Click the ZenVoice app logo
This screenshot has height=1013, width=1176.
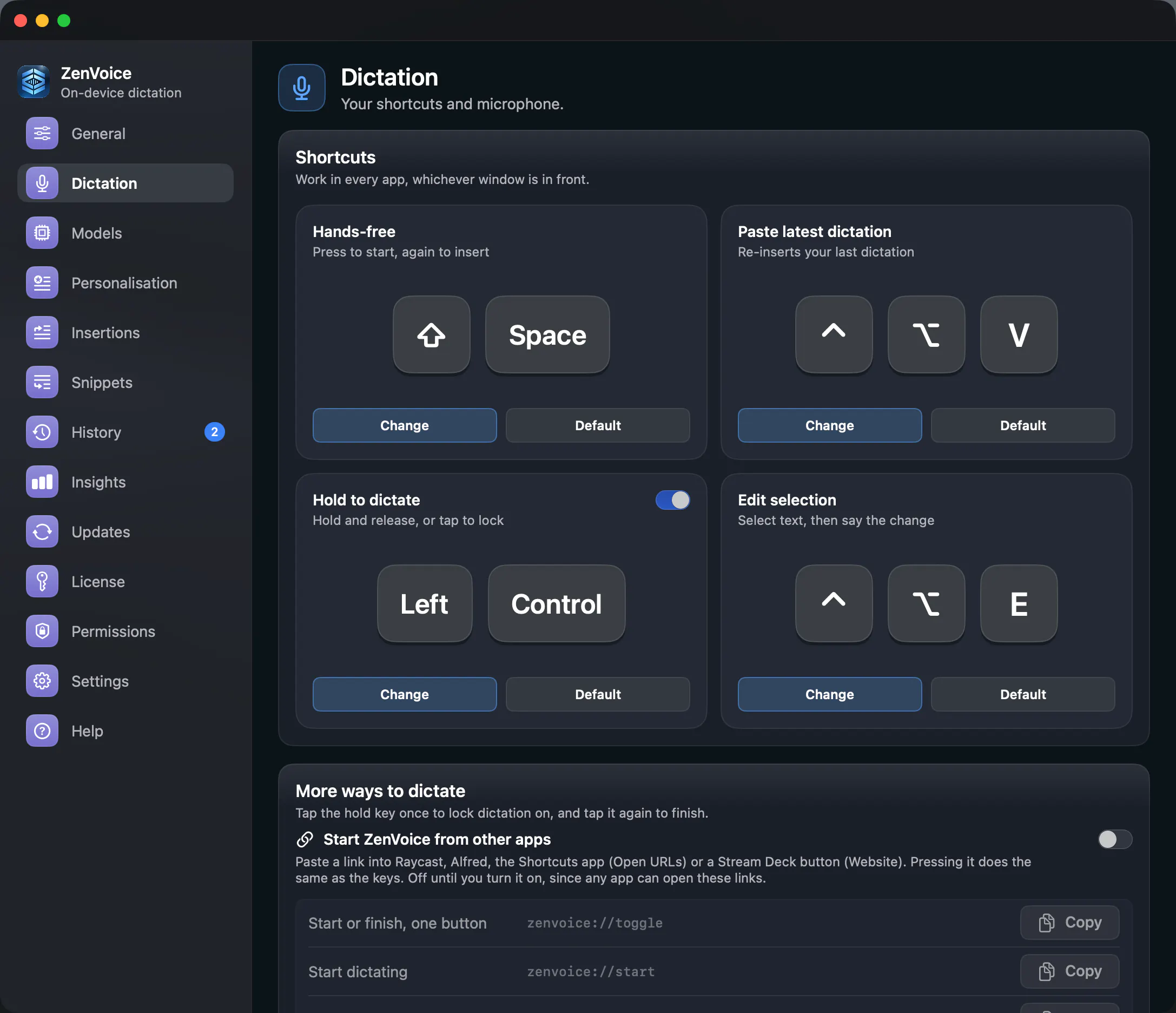coord(34,82)
